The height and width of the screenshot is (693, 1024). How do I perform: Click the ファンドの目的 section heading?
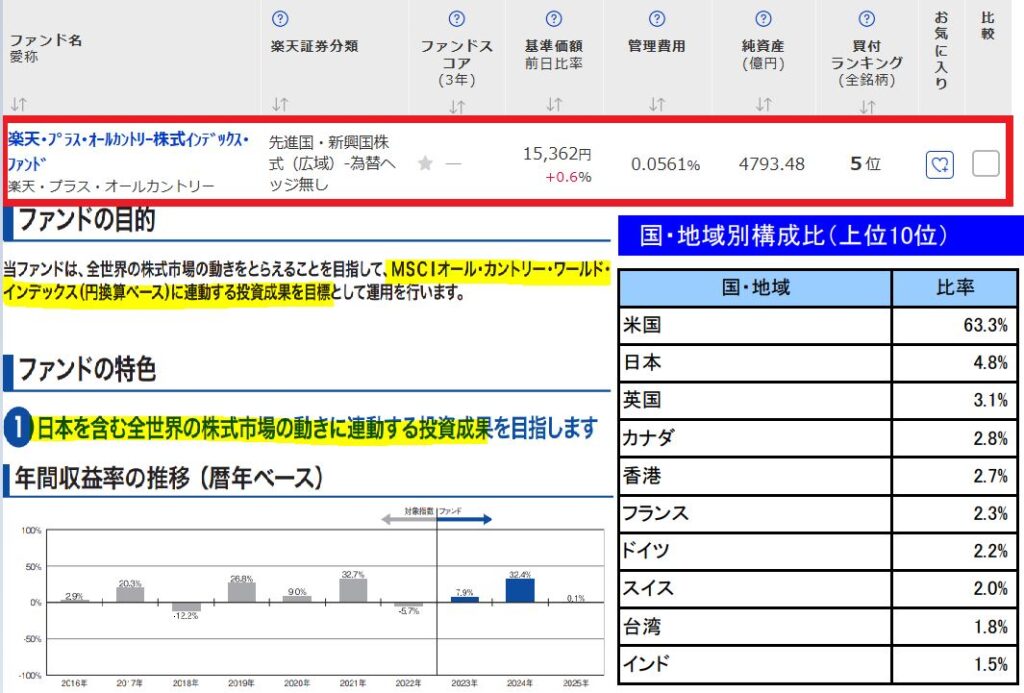point(88,220)
